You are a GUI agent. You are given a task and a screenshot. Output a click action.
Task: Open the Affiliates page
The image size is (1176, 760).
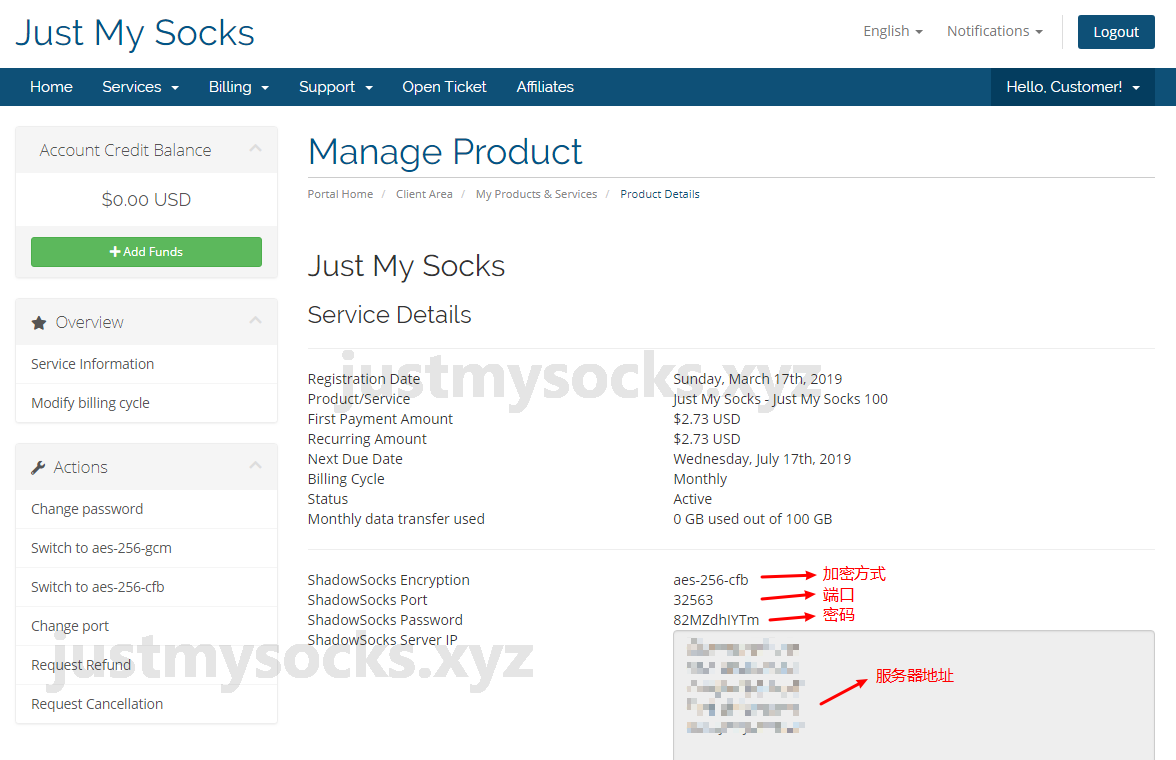(544, 87)
